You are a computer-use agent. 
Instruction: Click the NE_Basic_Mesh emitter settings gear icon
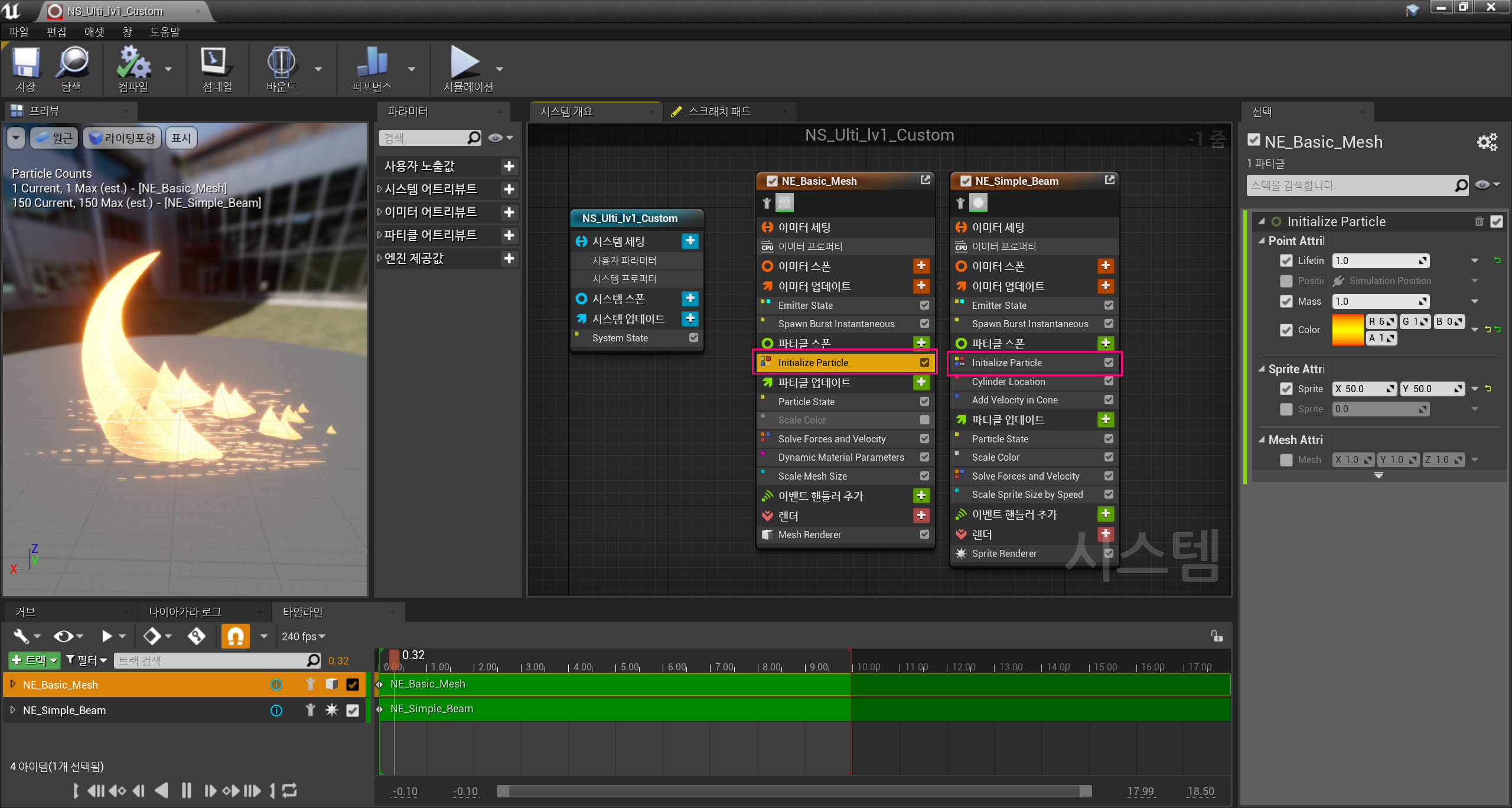[1487, 142]
